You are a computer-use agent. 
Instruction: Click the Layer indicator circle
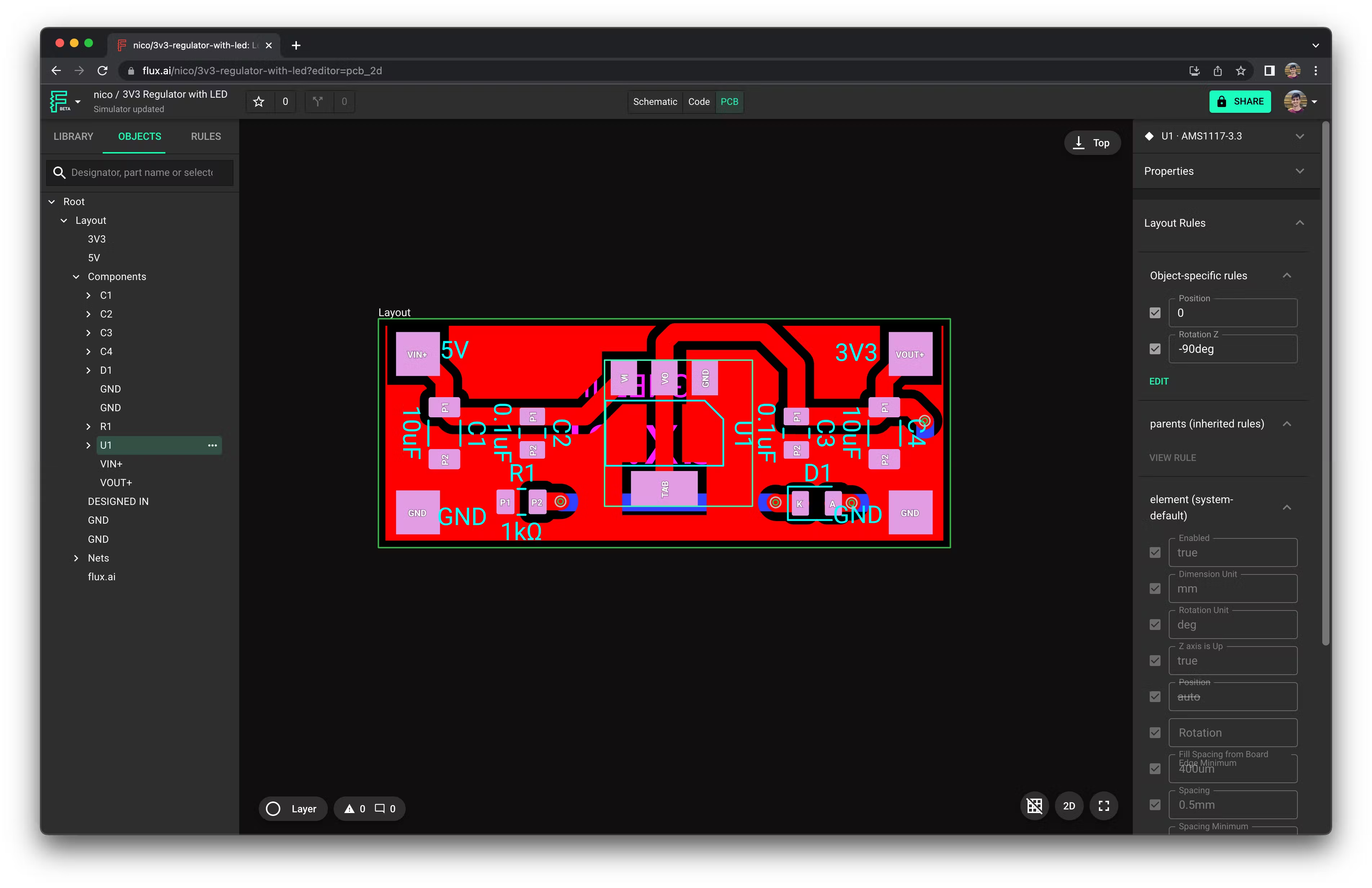point(273,808)
